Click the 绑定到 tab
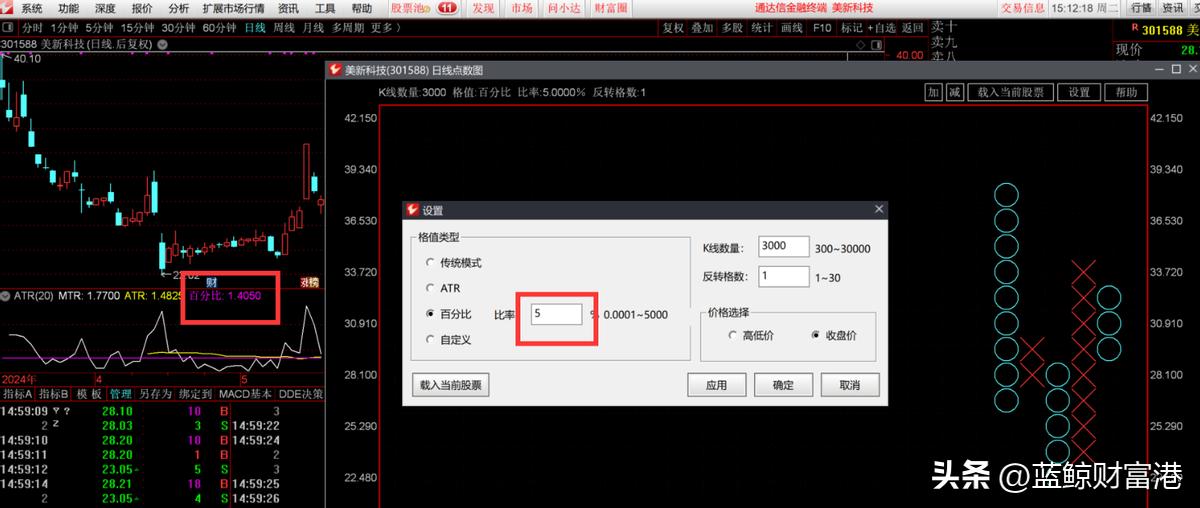 (x=194, y=394)
